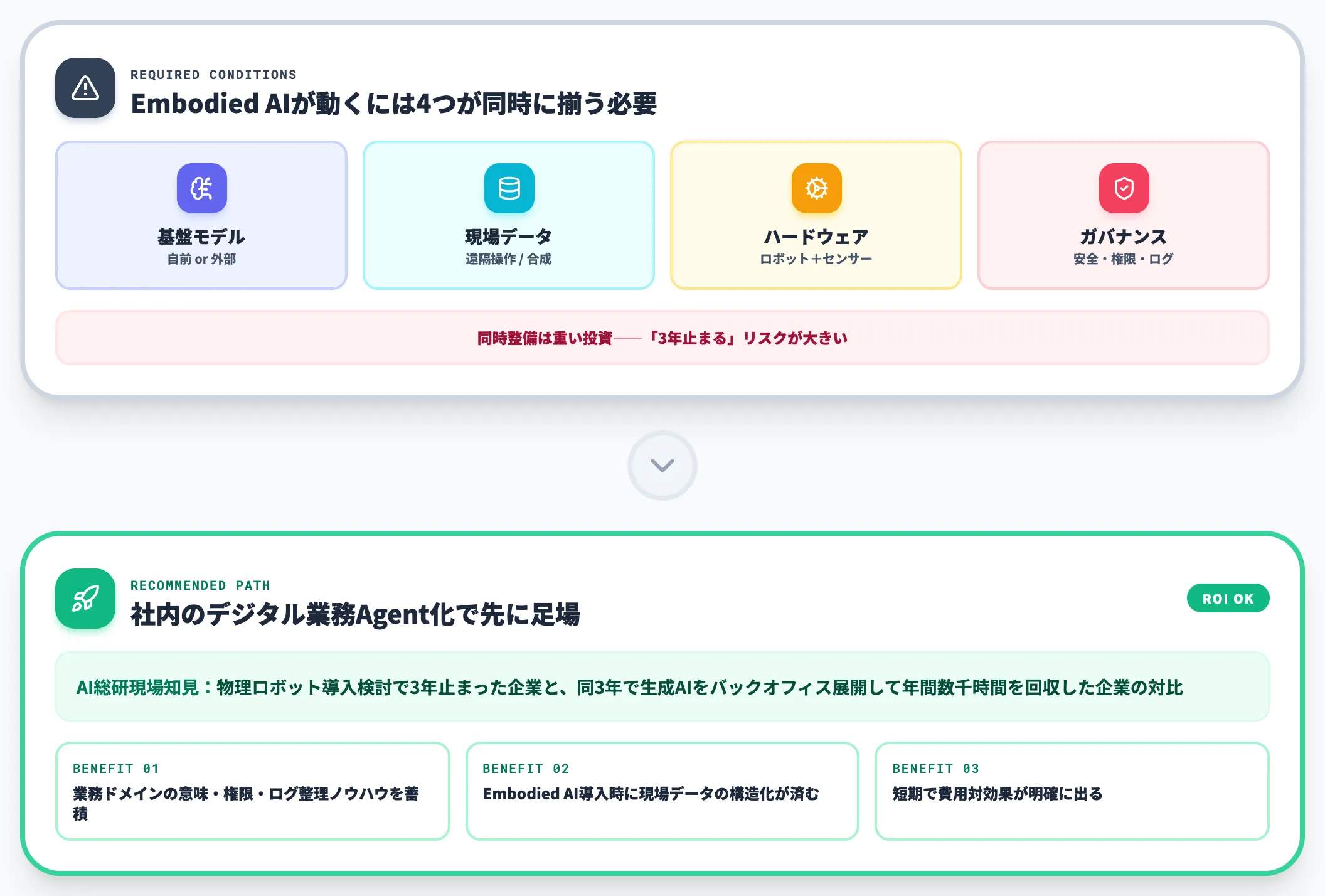Click the green rocket icon

pyautogui.click(x=85, y=599)
